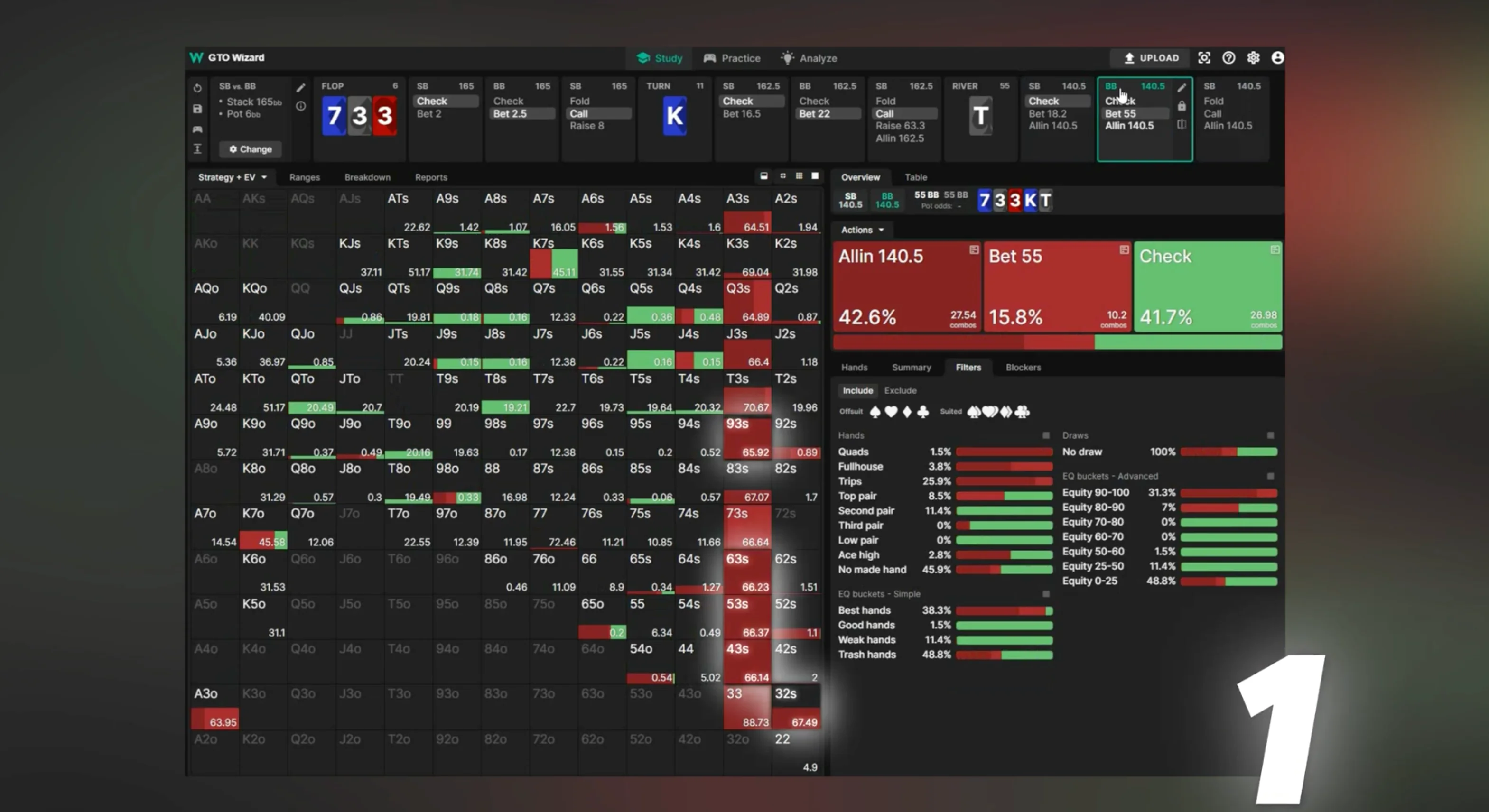
Task: Switch to the Blockers tab
Action: click(x=1023, y=368)
